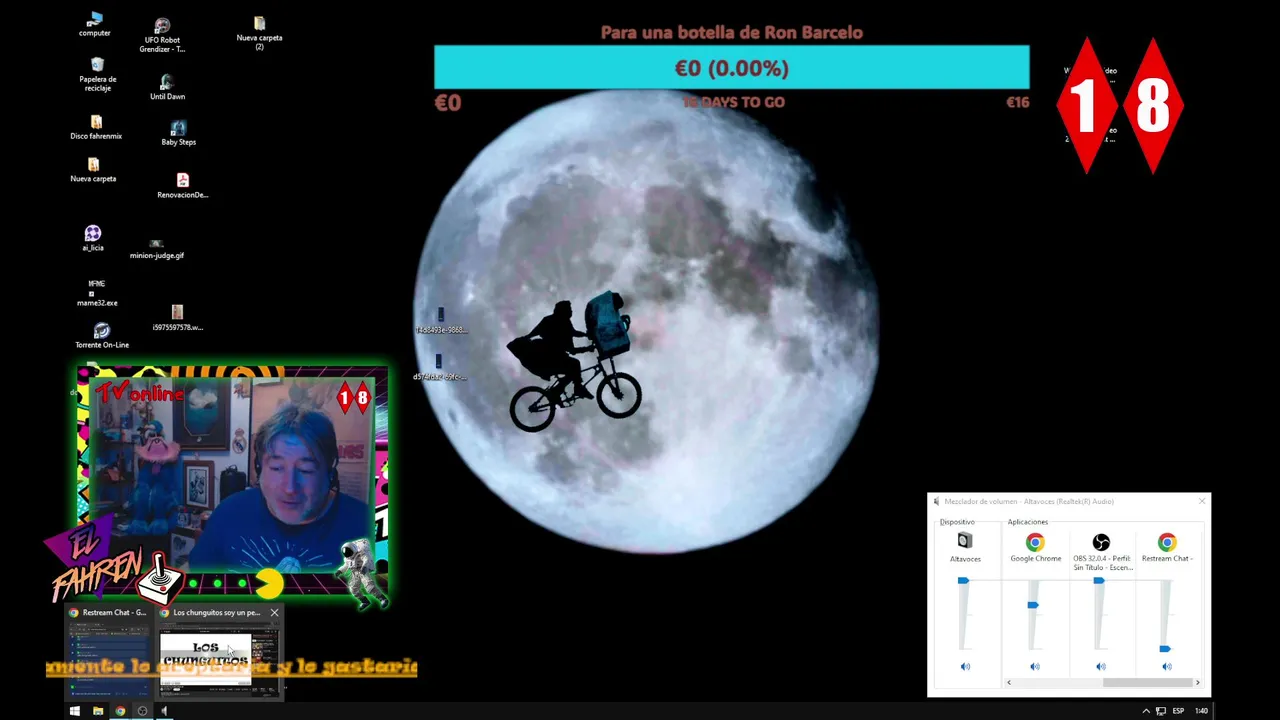Select the 'Nueva carpeta' folder icon
This screenshot has width=1280, height=720.
(93, 170)
